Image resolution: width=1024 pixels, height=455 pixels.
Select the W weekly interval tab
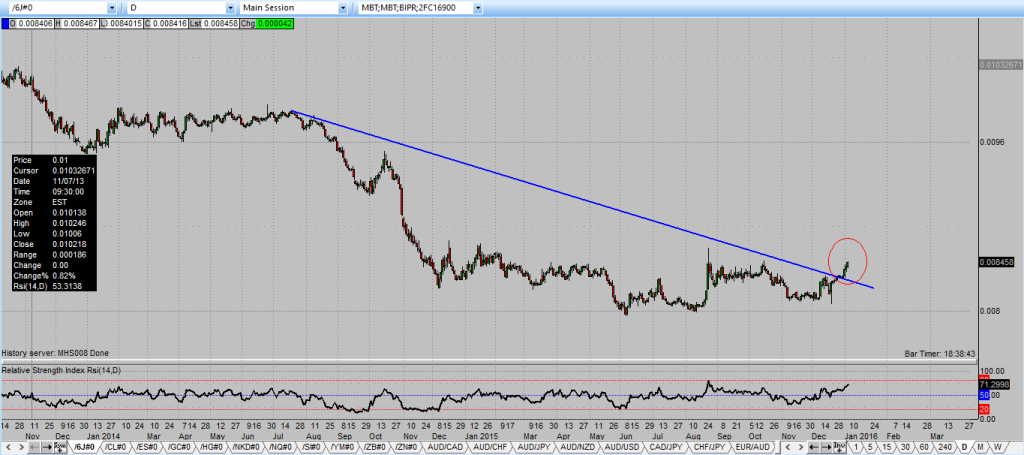(997, 447)
